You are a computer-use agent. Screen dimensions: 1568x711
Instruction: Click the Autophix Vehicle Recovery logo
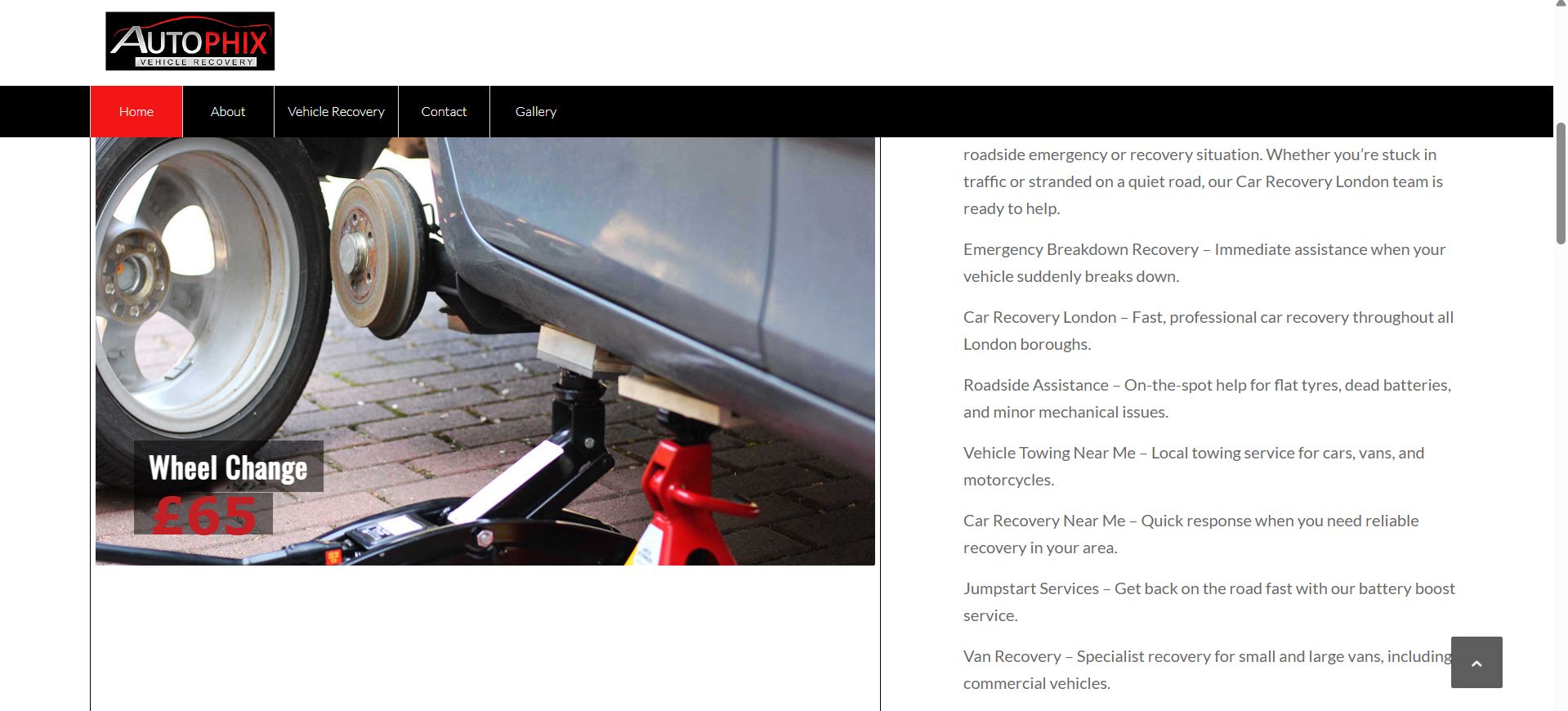click(190, 41)
